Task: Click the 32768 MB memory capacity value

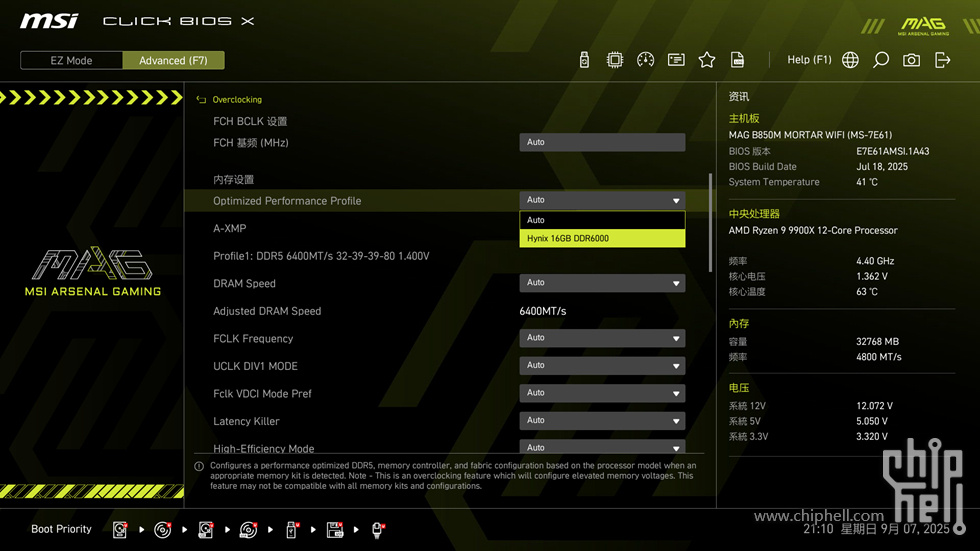Action: click(x=878, y=342)
